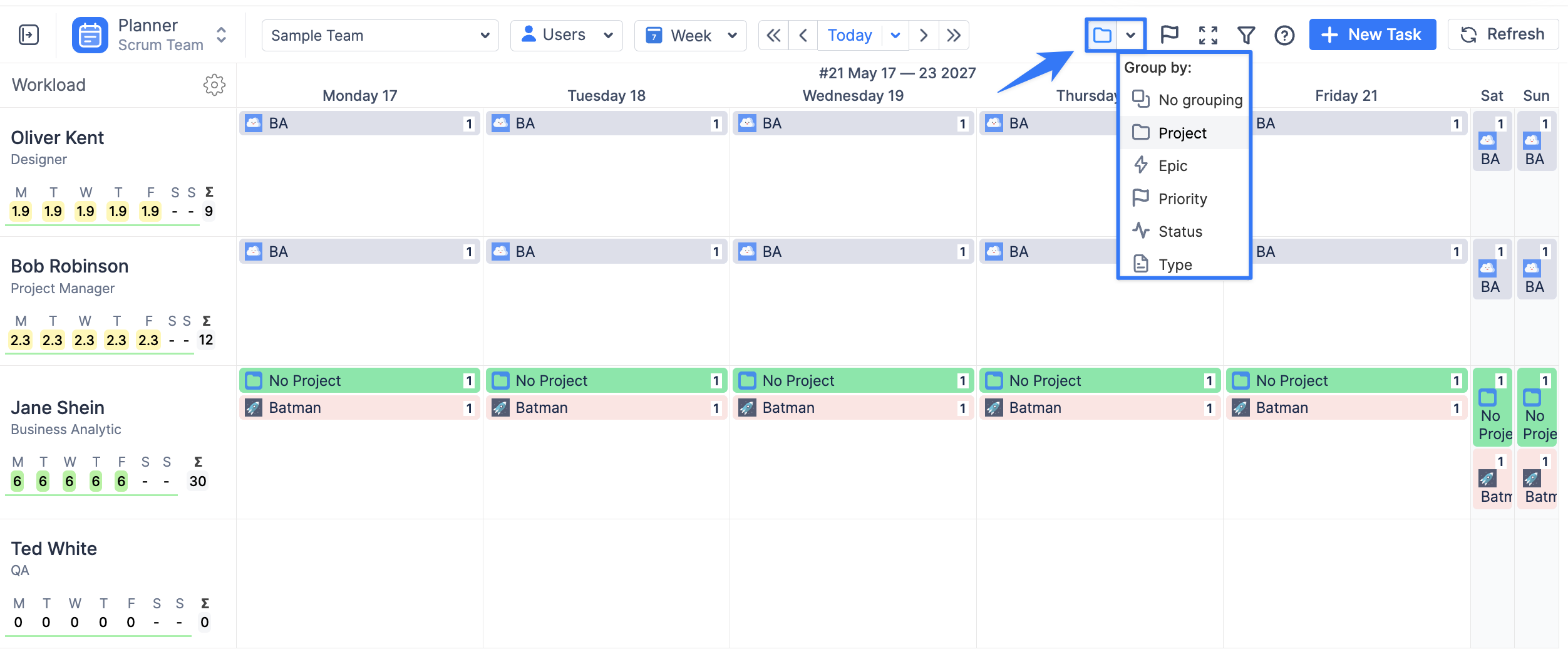This screenshot has height=649, width=1568.
Task: Go to next week with right chevron
Action: pos(924,35)
